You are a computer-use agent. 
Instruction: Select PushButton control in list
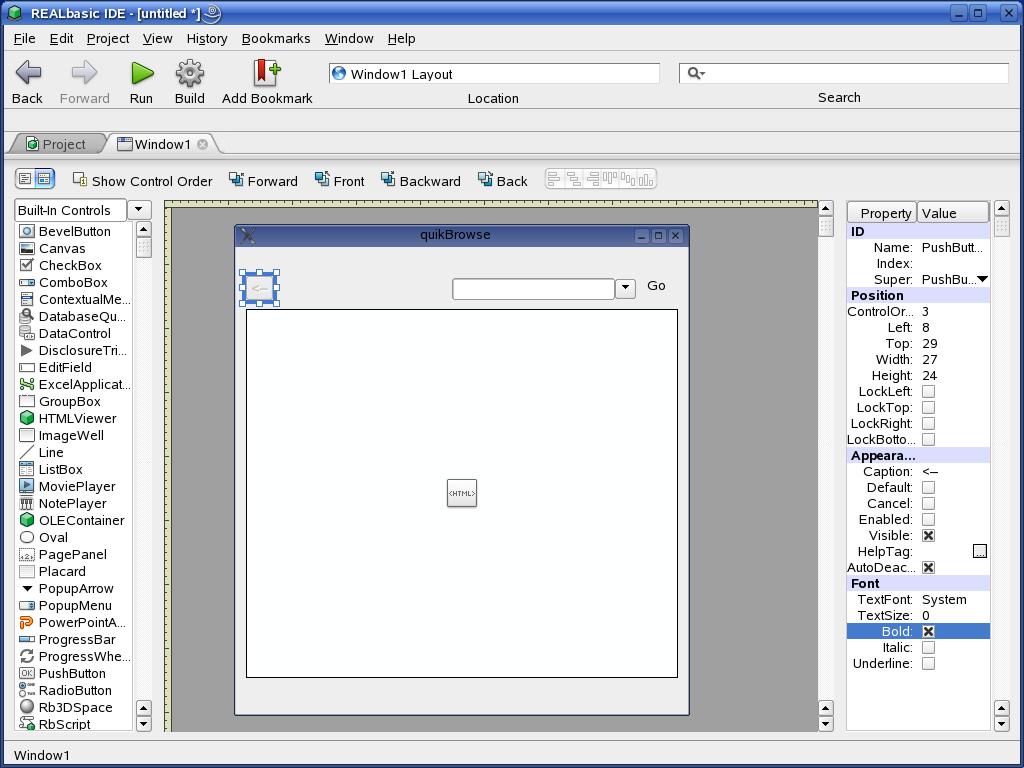tap(73, 673)
